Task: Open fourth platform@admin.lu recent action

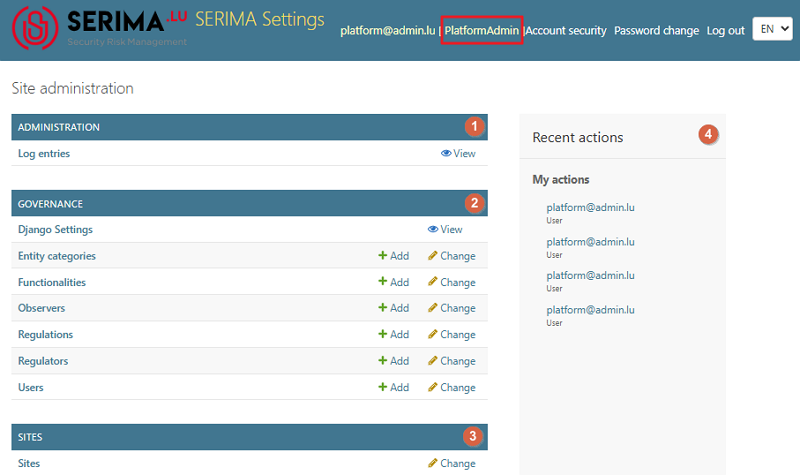Action: click(x=590, y=310)
